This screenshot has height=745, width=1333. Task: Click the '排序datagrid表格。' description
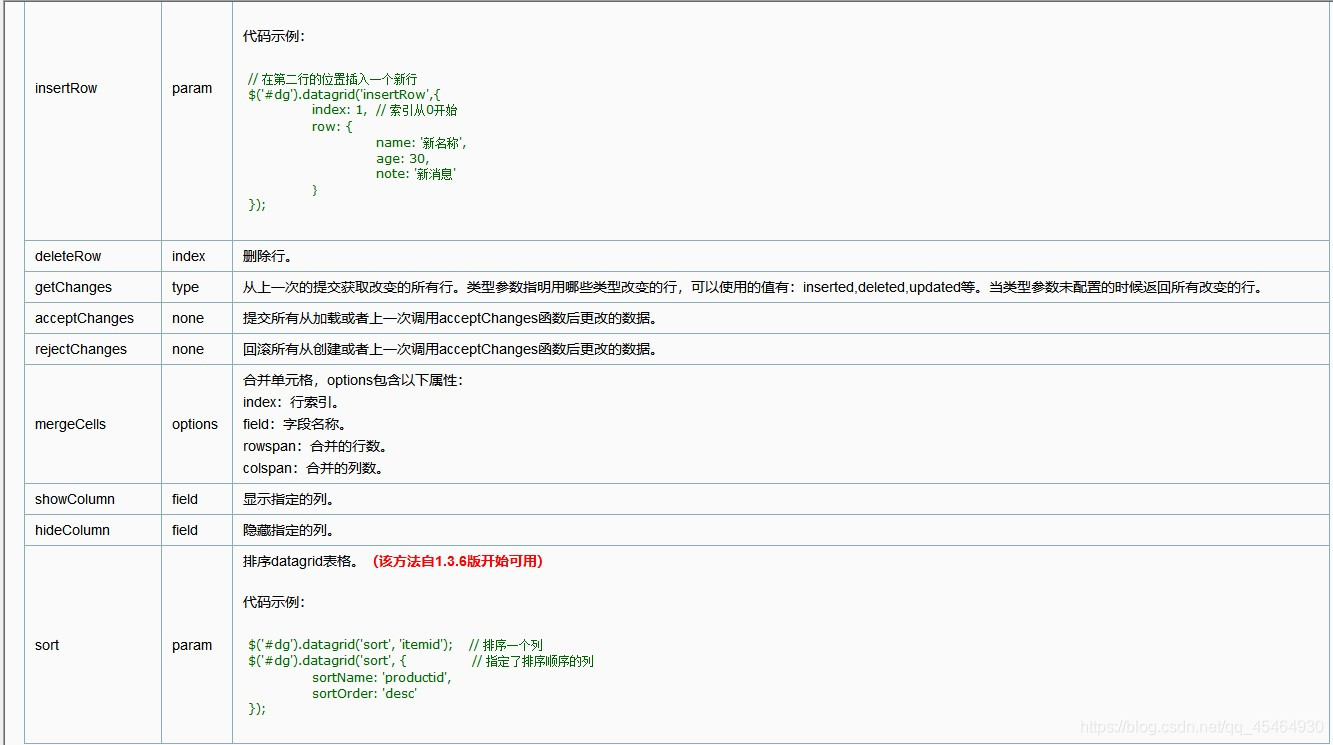300,561
